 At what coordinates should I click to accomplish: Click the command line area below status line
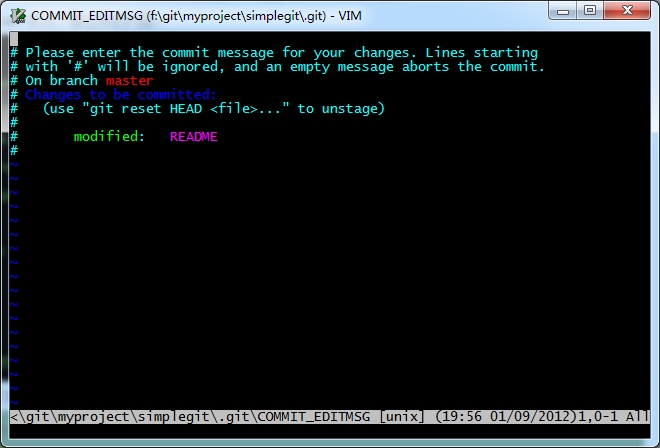(330, 431)
